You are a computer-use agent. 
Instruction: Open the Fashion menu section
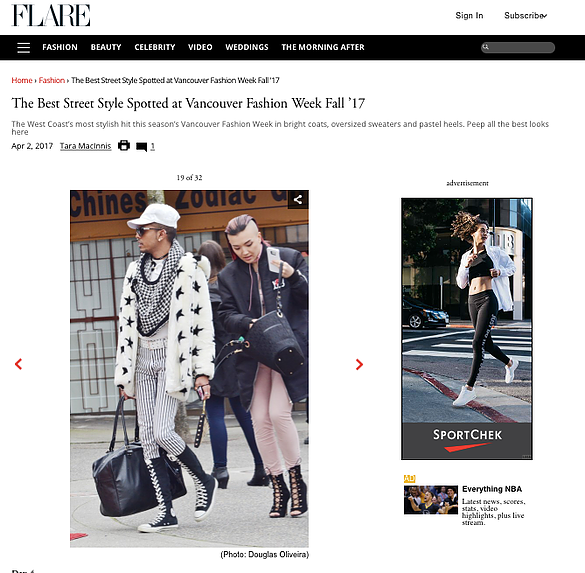(x=60, y=47)
